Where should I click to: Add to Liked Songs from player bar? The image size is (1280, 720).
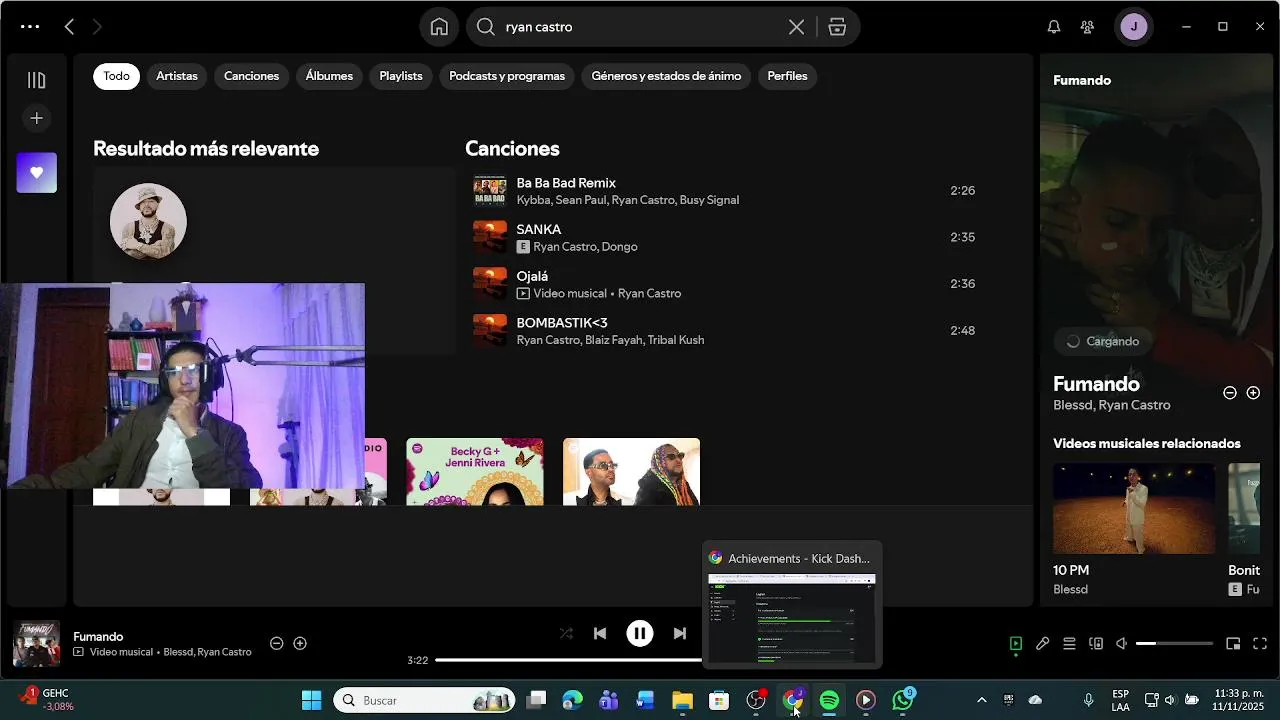click(x=300, y=644)
